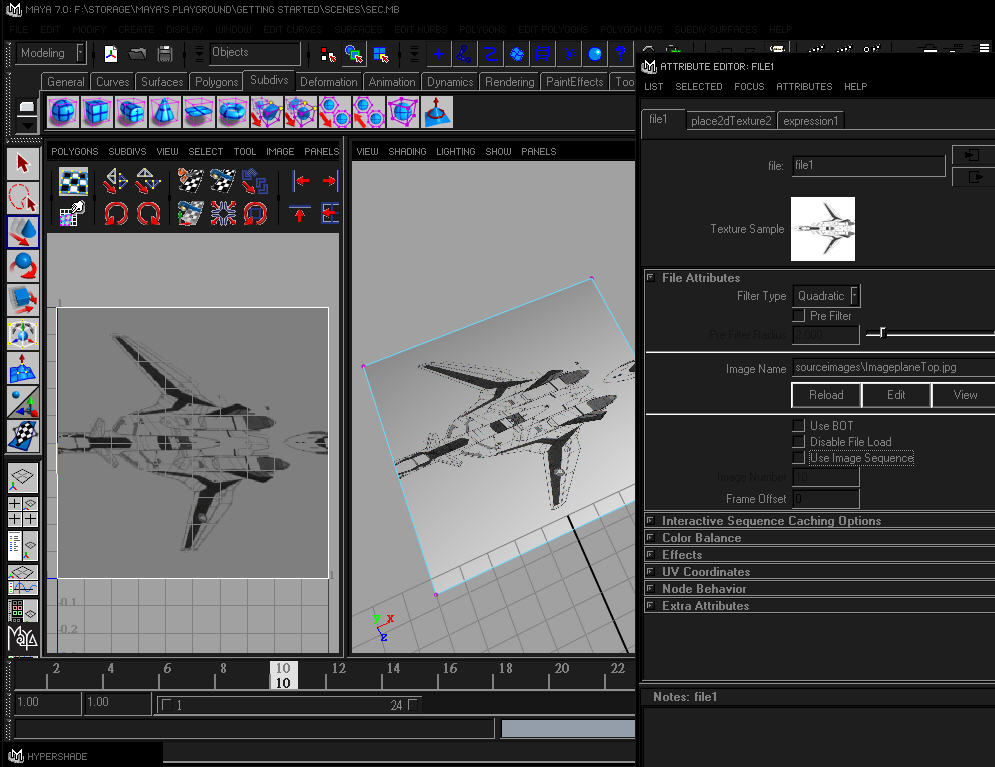Viewport: 995px width, 767px height.
Task: Click the Image Name path field
Action: coord(893,367)
